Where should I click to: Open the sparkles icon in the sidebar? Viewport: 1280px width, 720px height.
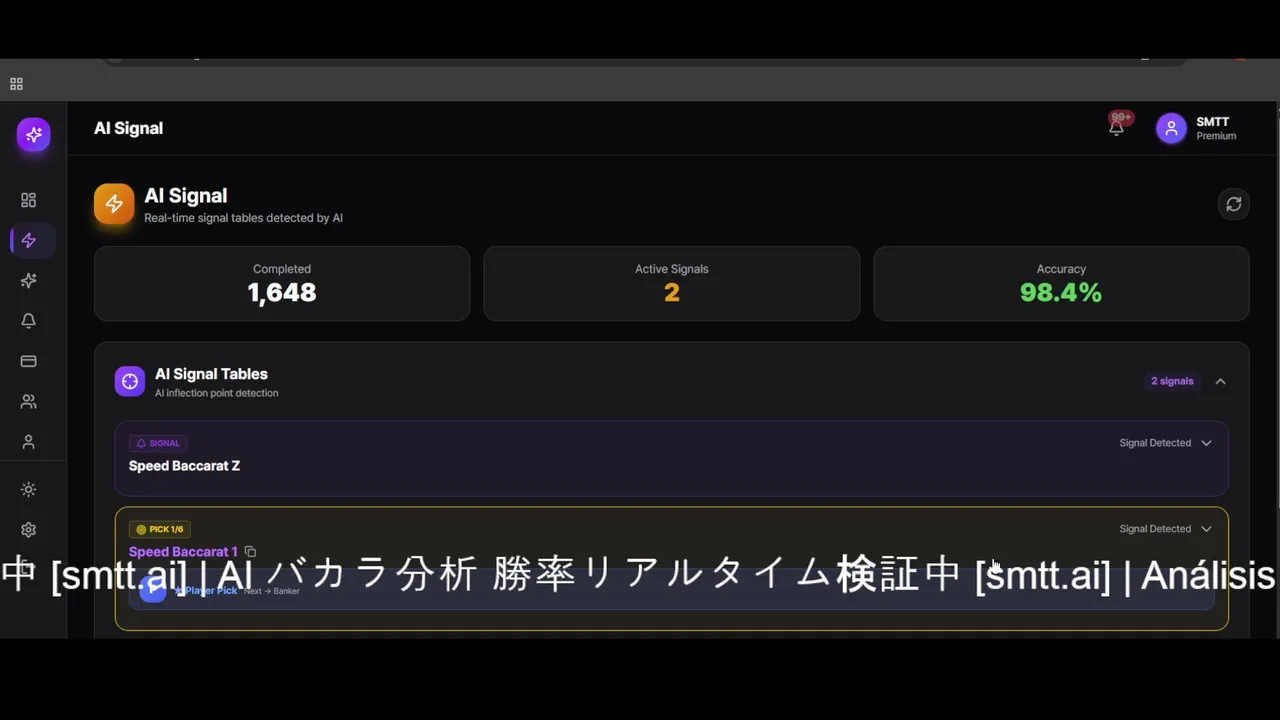[x=28, y=281]
